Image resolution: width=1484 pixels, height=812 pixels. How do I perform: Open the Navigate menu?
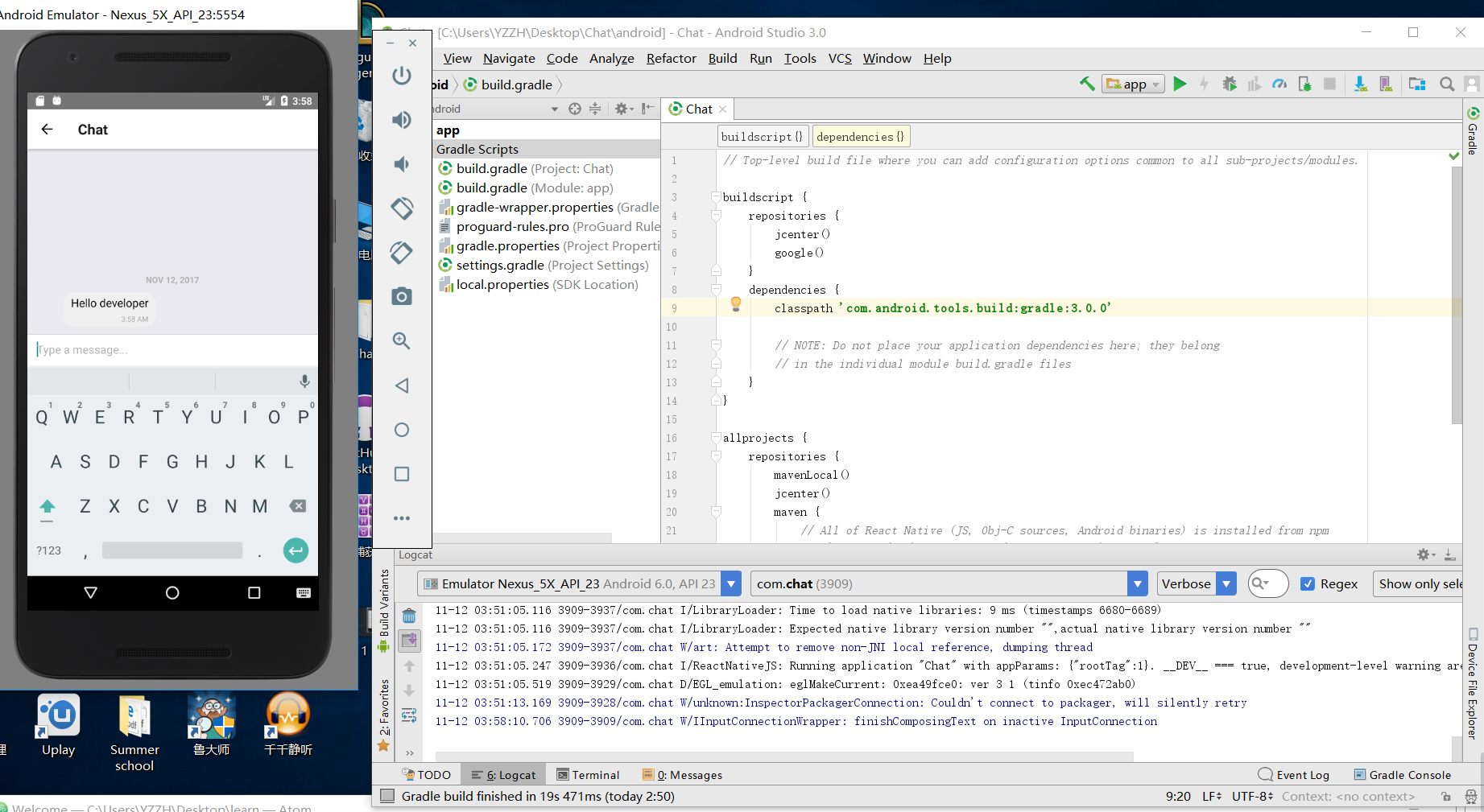509,58
